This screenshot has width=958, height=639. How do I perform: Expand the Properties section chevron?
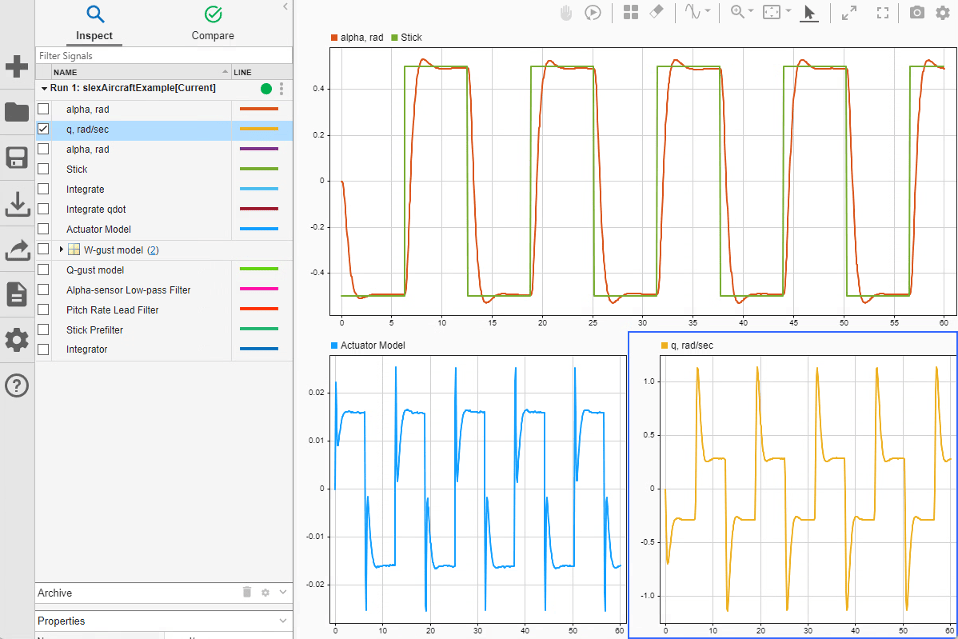(x=283, y=621)
